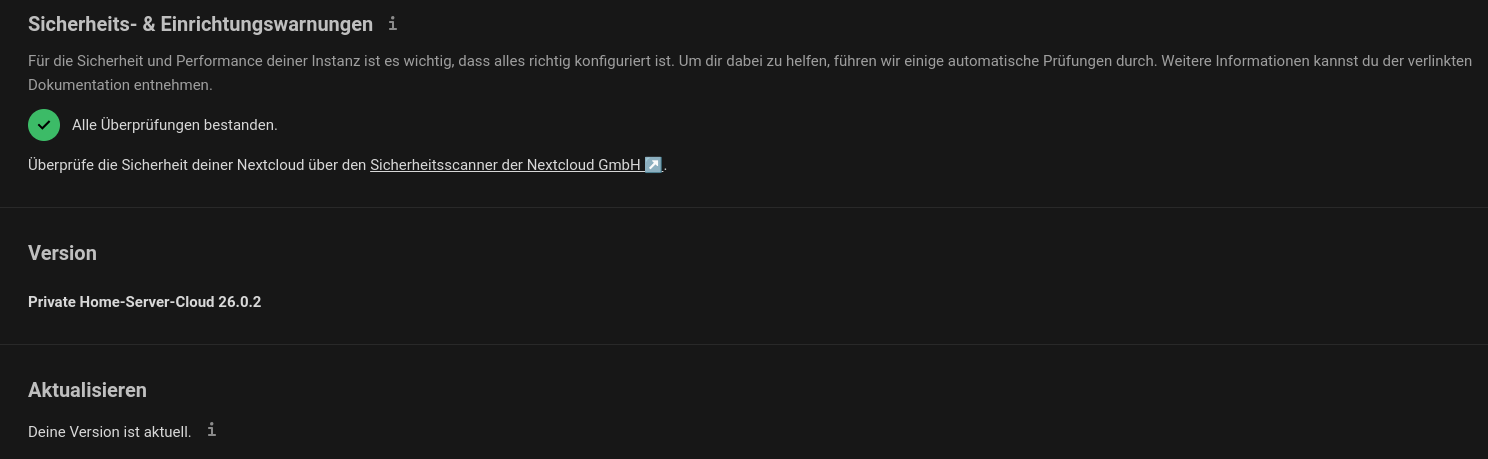Open info icon beside Sicherheits- & Einrichtungswarnungen heading
This screenshot has width=1488, height=459.
[x=392, y=23]
